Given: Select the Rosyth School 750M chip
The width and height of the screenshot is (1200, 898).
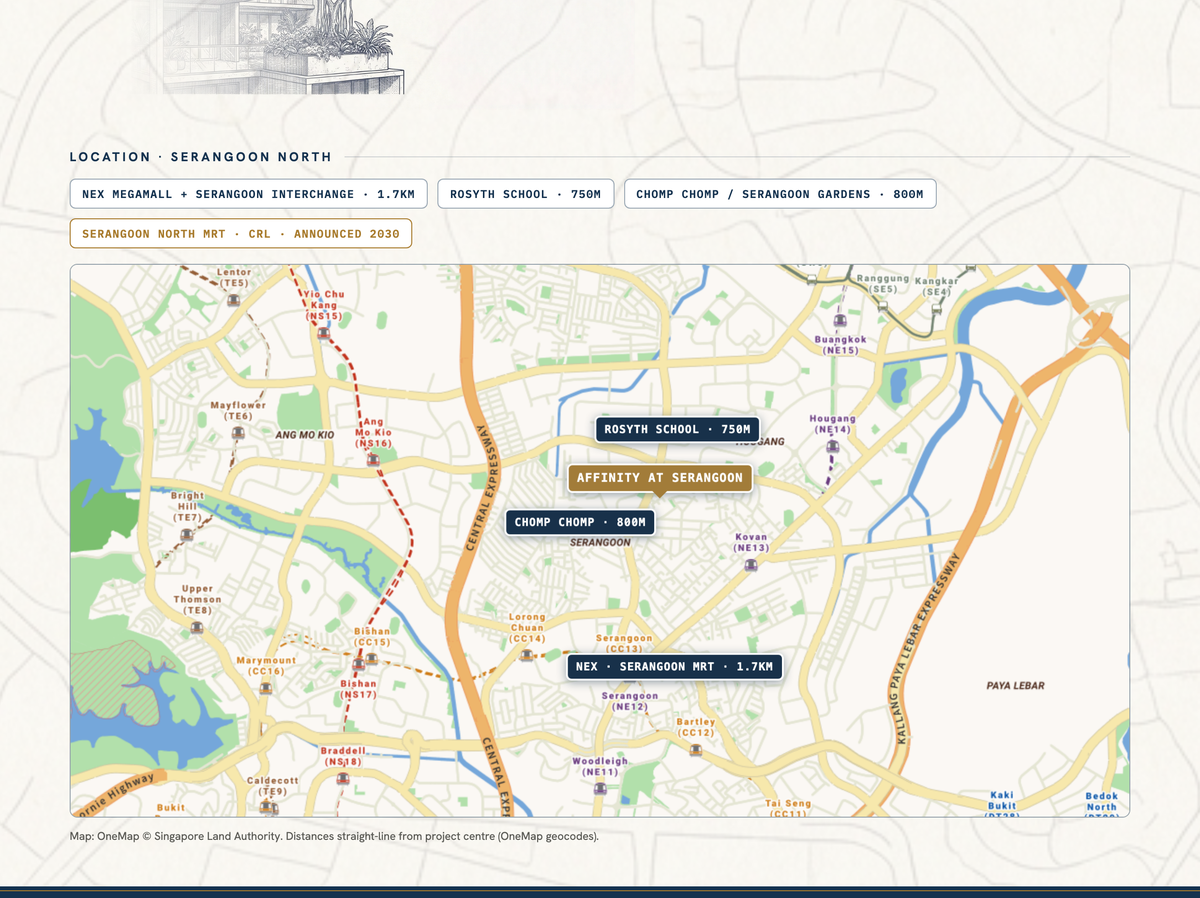Looking at the screenshot, I should (526, 194).
